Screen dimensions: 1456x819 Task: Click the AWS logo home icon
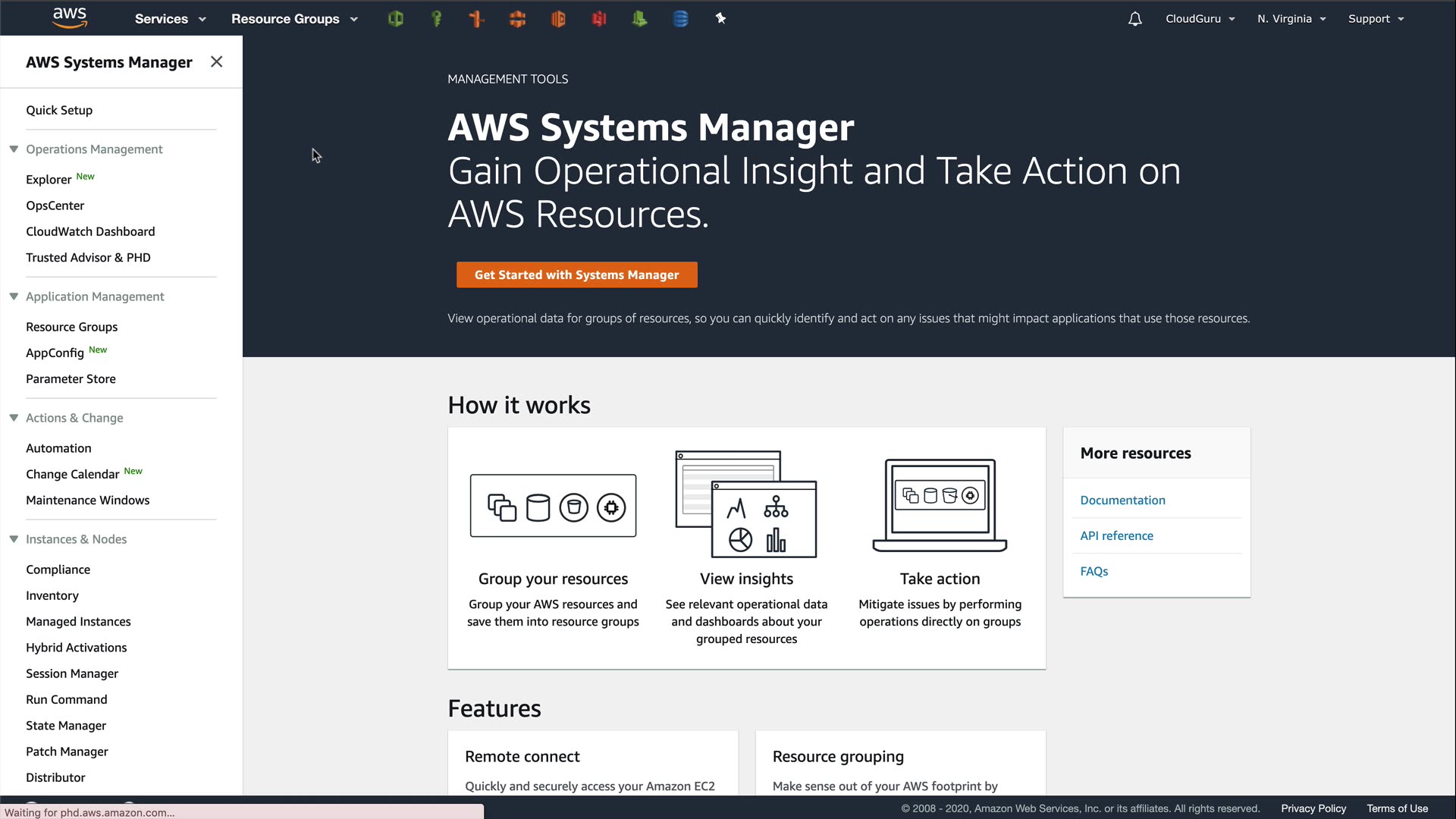click(70, 18)
